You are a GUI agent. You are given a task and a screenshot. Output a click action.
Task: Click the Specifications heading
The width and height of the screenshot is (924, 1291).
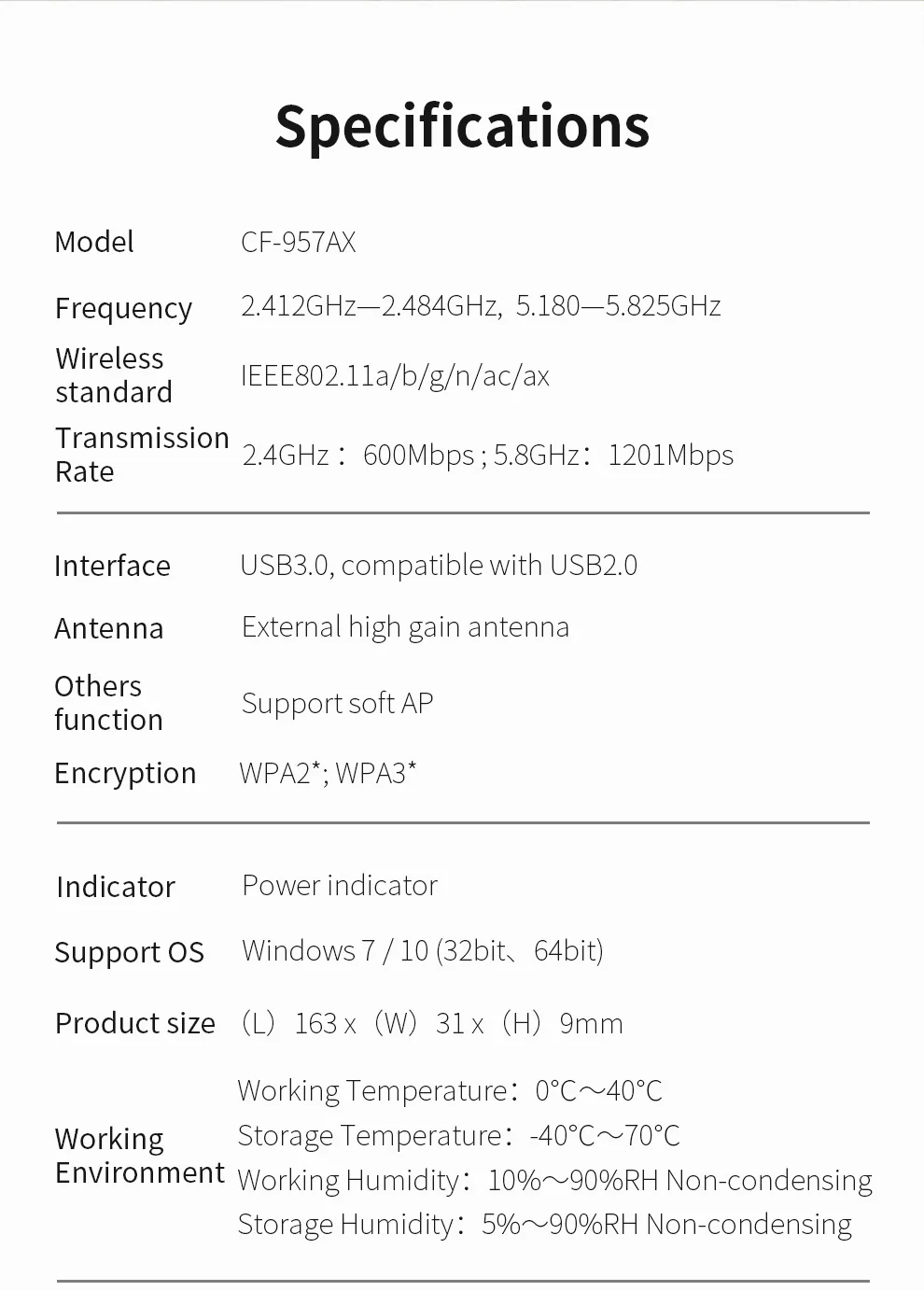tap(462, 128)
